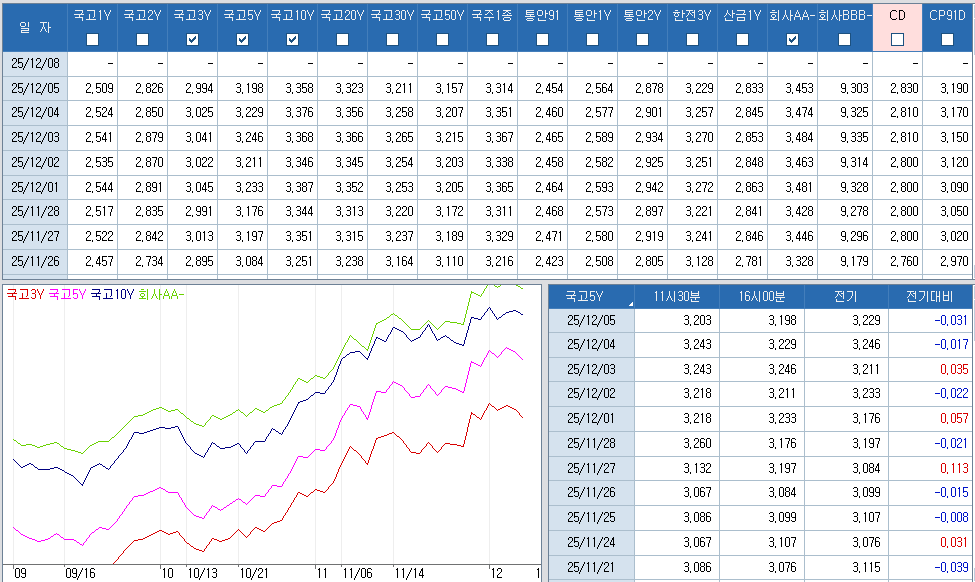Click the 일자 column header
This screenshot has width=975, height=582.
coord(33,26)
